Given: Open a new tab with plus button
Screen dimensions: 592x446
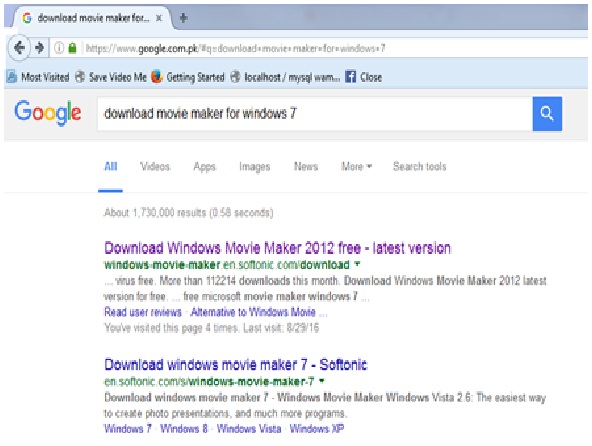Looking at the screenshot, I should pos(183,18).
